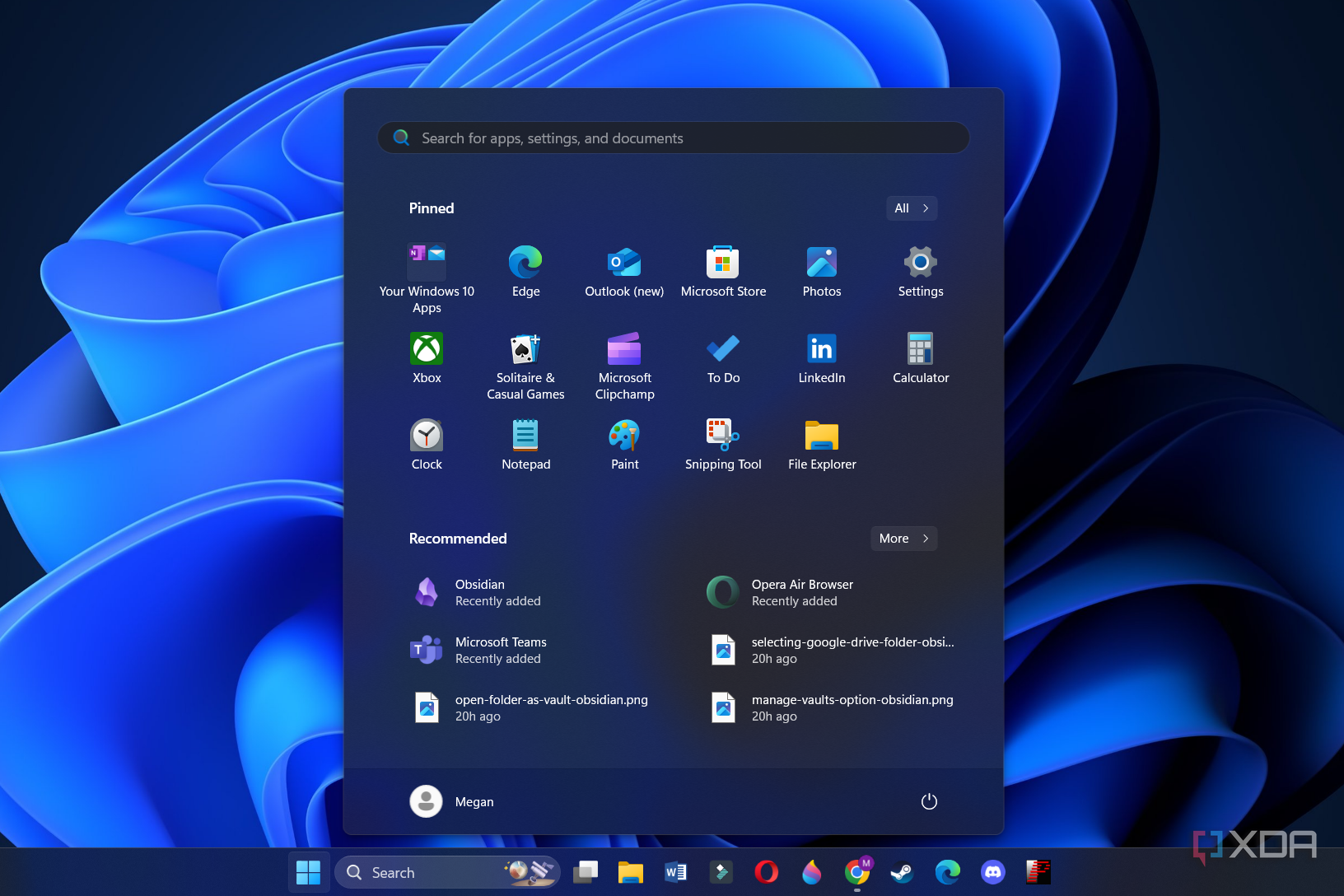Launch Steam from the taskbar

click(x=901, y=872)
